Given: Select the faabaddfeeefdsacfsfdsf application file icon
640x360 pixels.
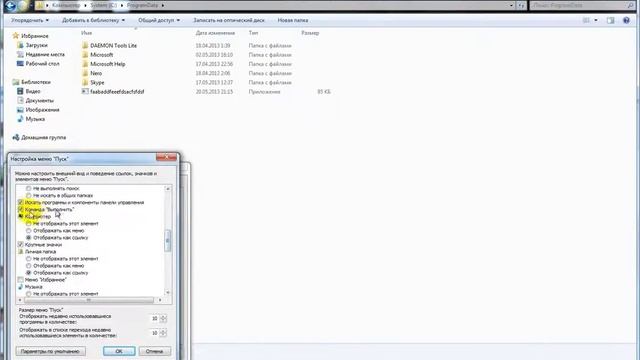Looking at the screenshot, I should pos(85,92).
